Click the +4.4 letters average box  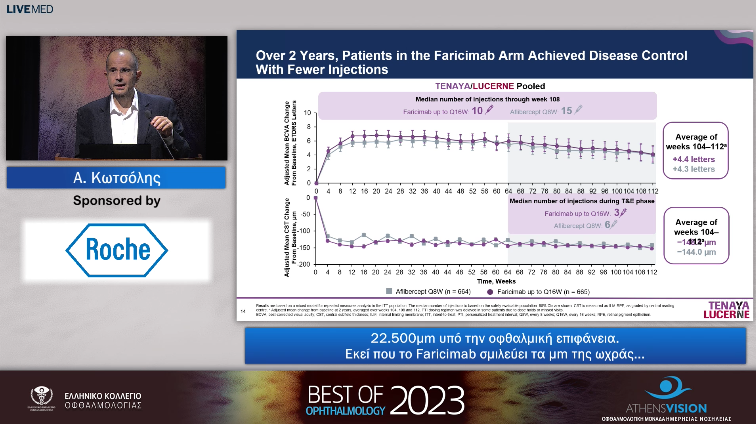[694, 150]
